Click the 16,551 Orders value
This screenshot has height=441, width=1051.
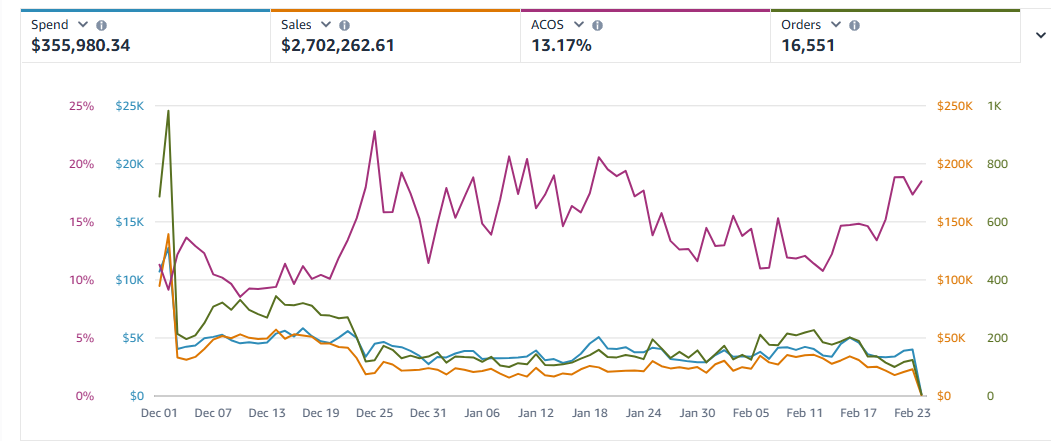(x=808, y=45)
